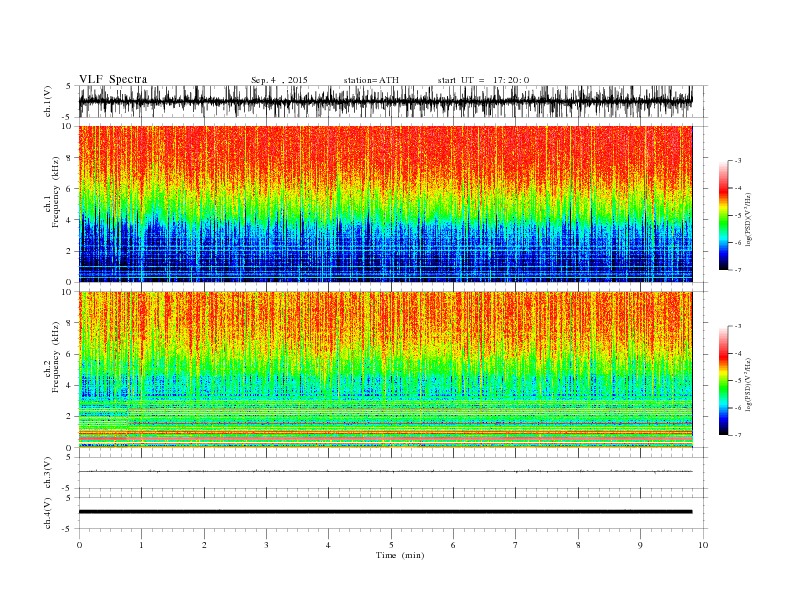792x612 pixels.
Task: Click the 'ch.3(V)' axis label
Action: pos(48,472)
